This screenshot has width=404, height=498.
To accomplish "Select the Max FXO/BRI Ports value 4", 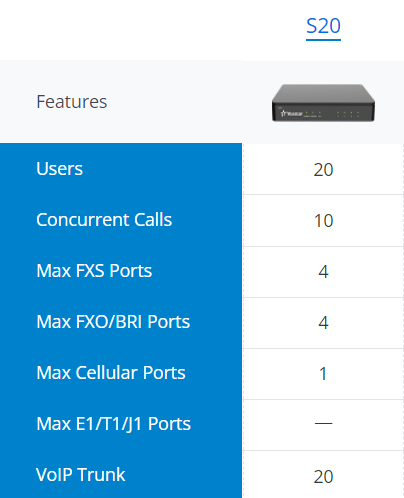I will coord(323,323).
